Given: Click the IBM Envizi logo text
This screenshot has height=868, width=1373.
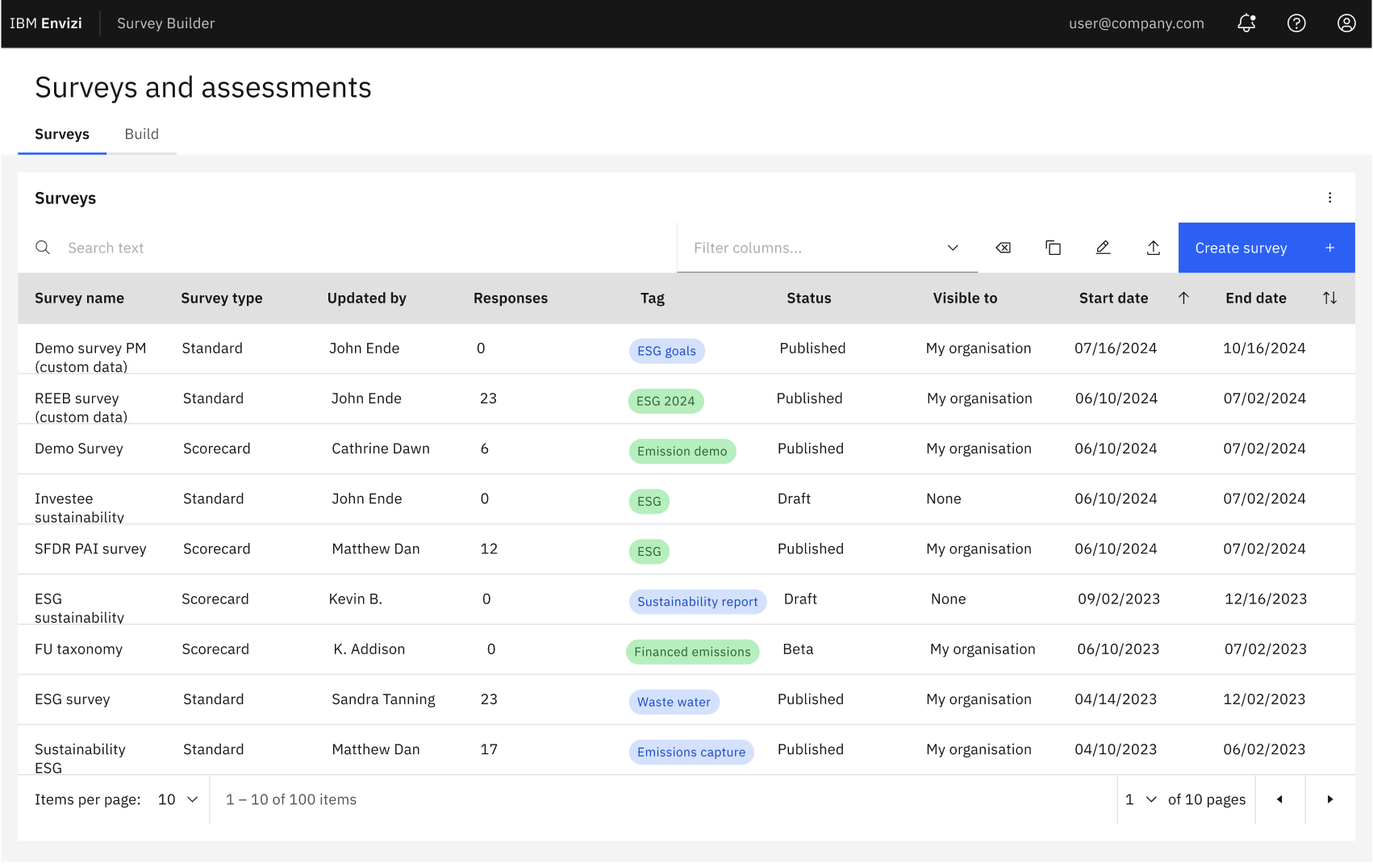Looking at the screenshot, I should click(46, 23).
